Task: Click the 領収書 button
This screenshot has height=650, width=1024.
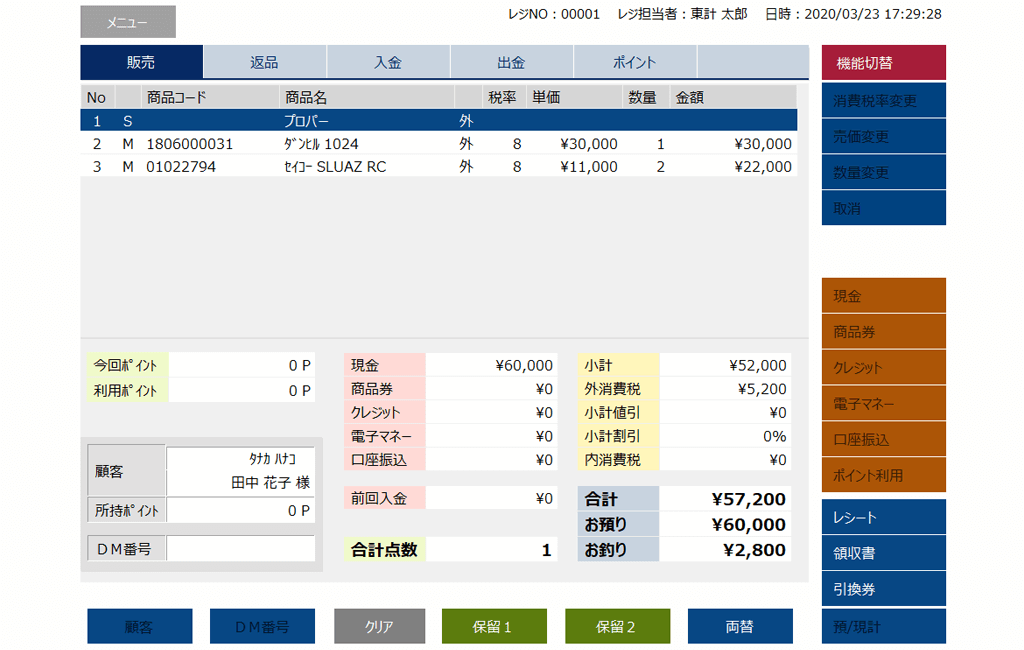Action: click(883, 553)
